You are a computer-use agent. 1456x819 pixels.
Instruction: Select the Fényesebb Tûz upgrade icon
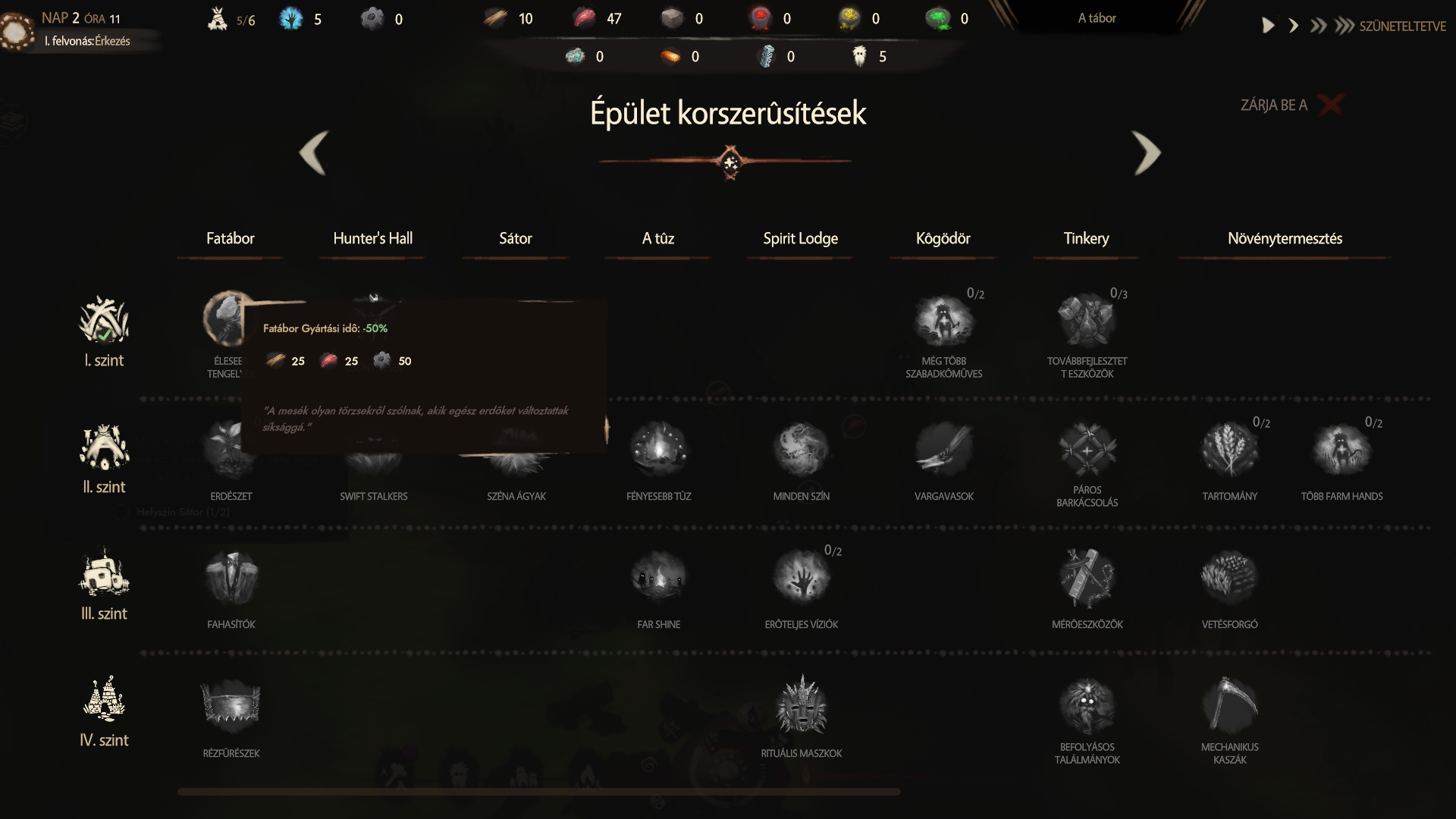click(659, 450)
